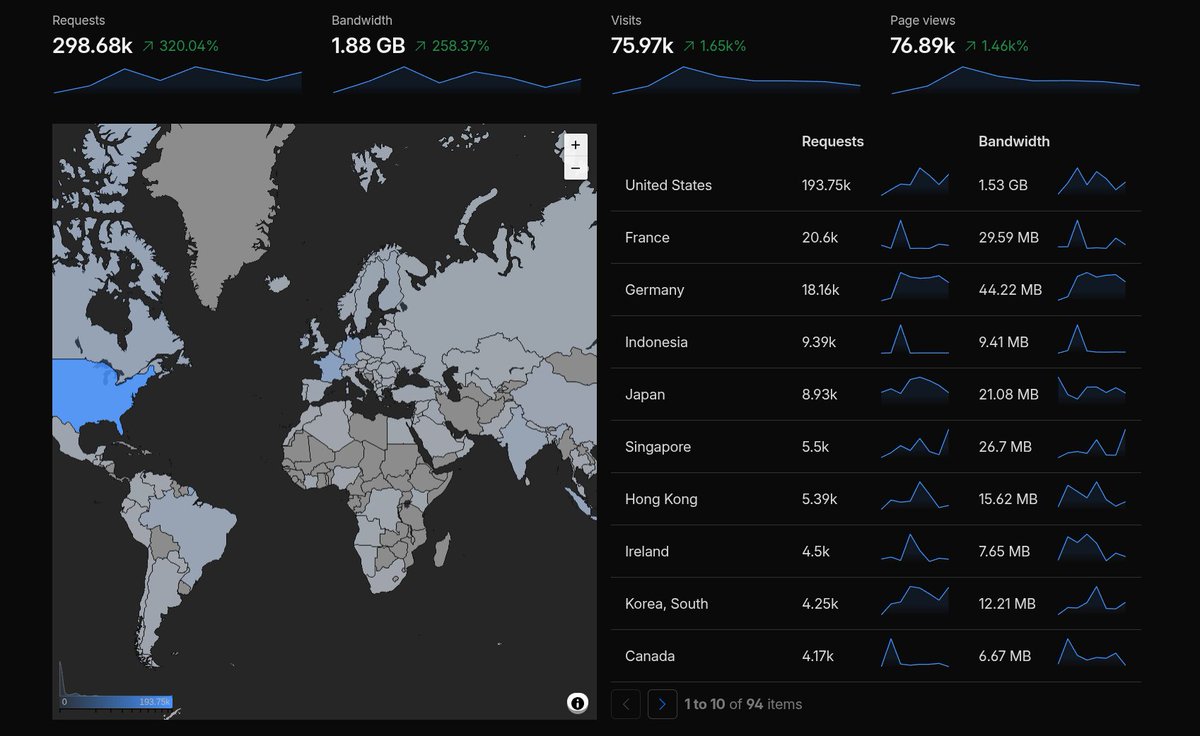Click total Bandwidth value 1.88 GB
Screen dimensions: 1200x736
click(x=368, y=45)
